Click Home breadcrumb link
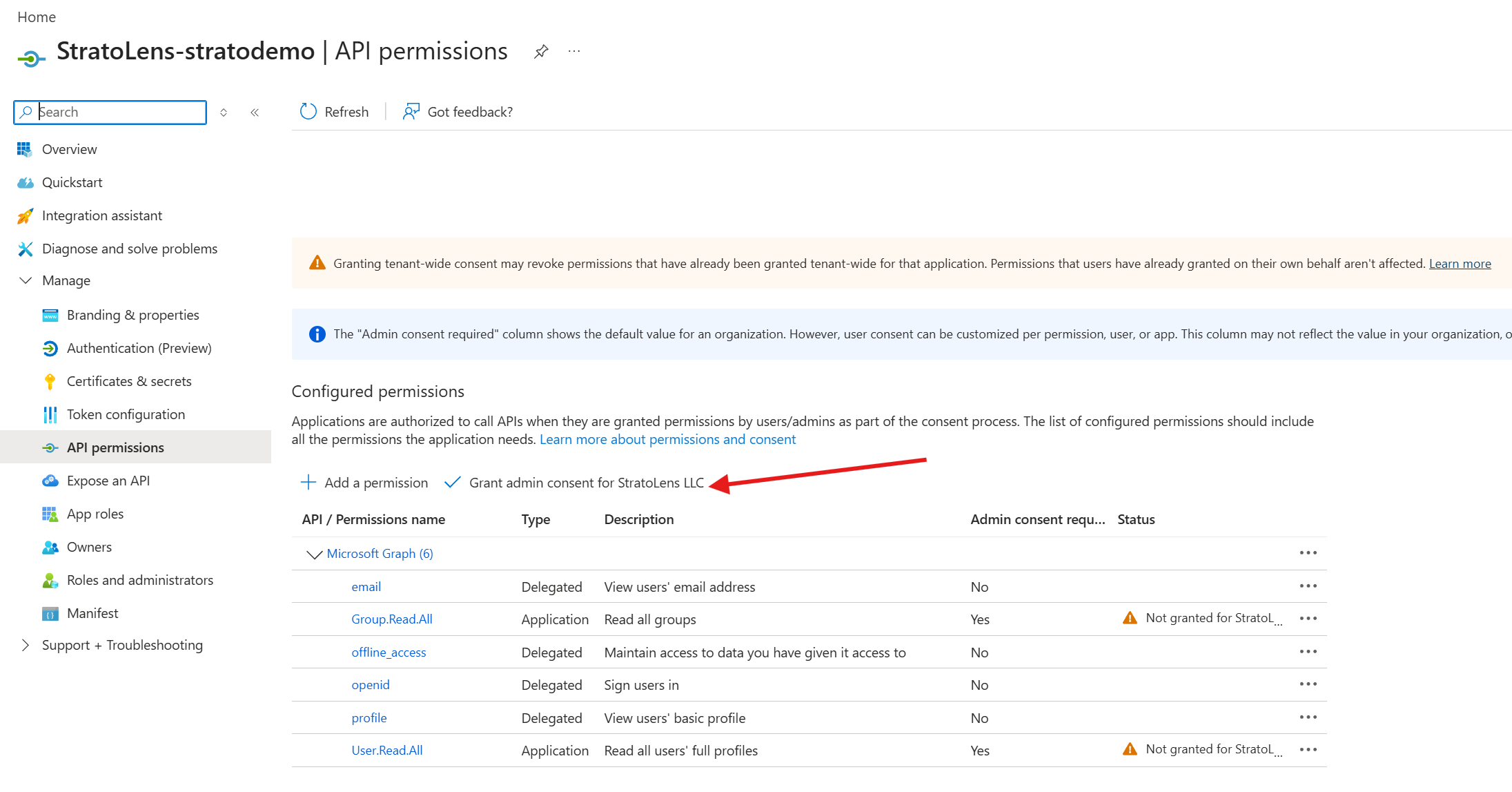1512x792 pixels. (37, 17)
